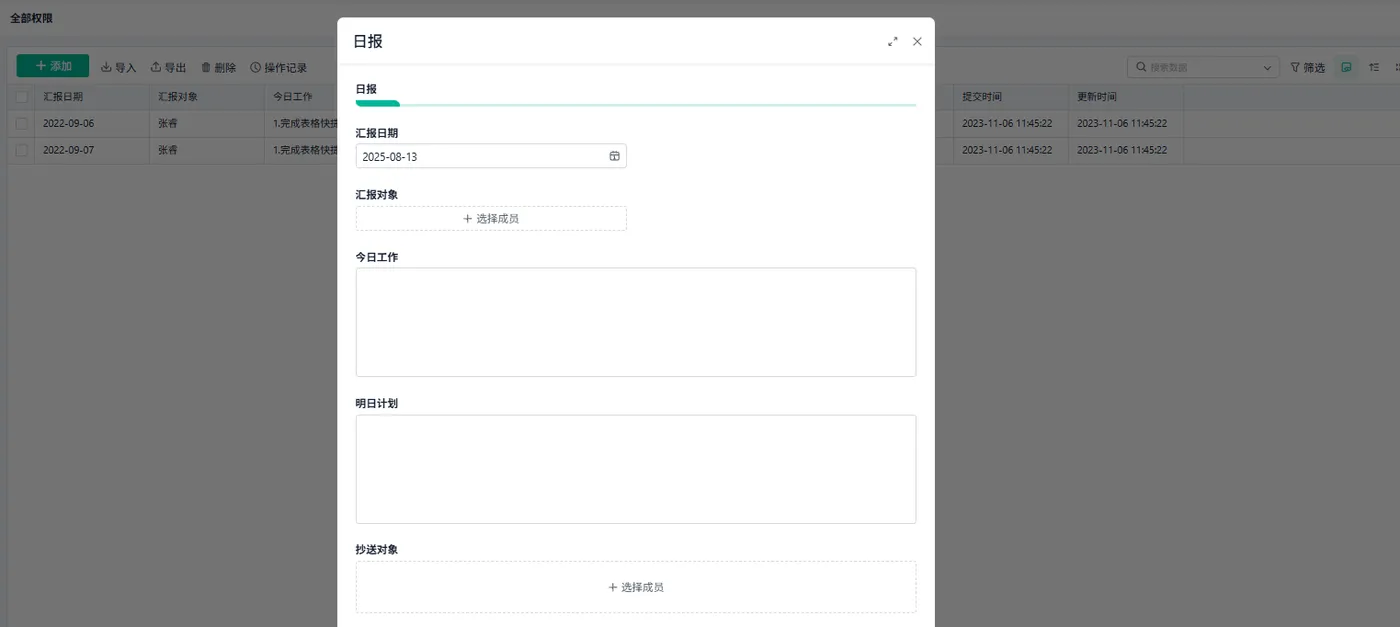1400x627 pixels.
Task: Click 今日工作 cell in the 2022-09-07 row
Action: (301, 150)
